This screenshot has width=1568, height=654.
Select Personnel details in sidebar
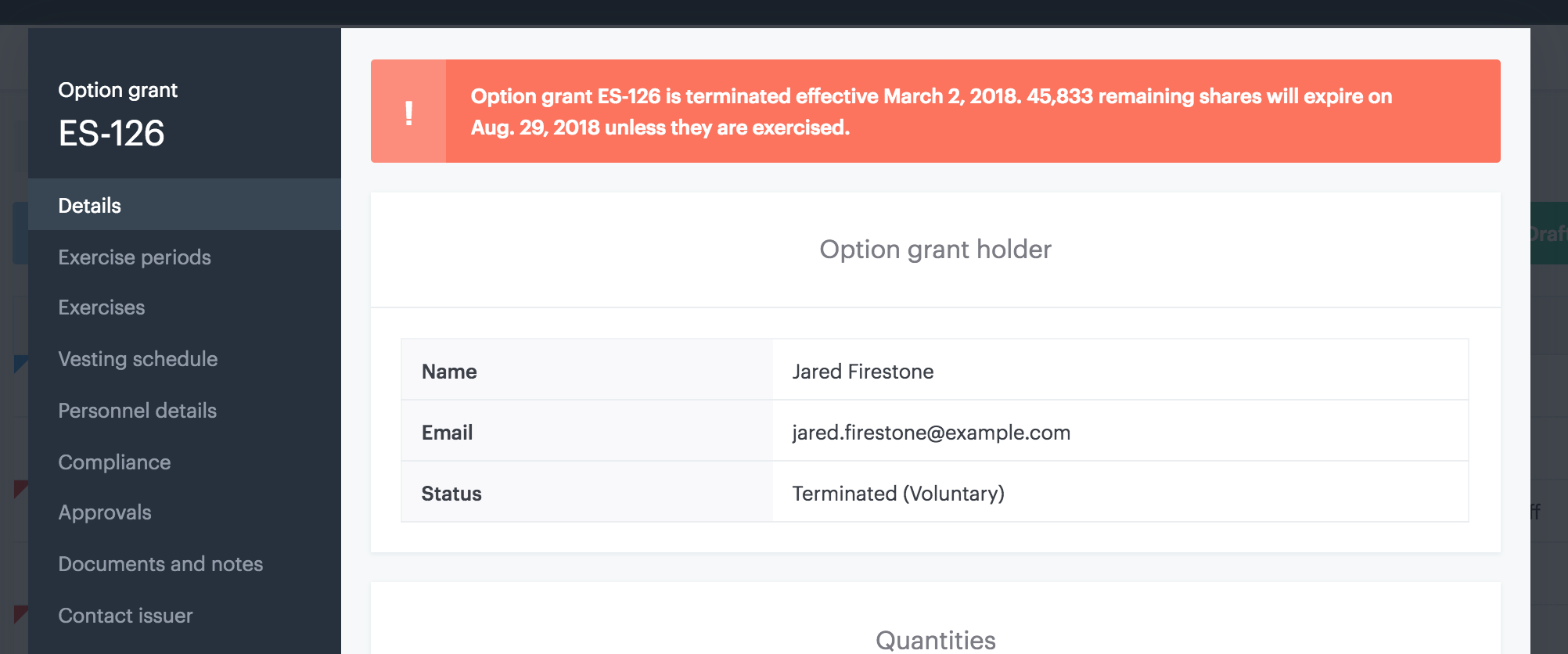pos(137,411)
